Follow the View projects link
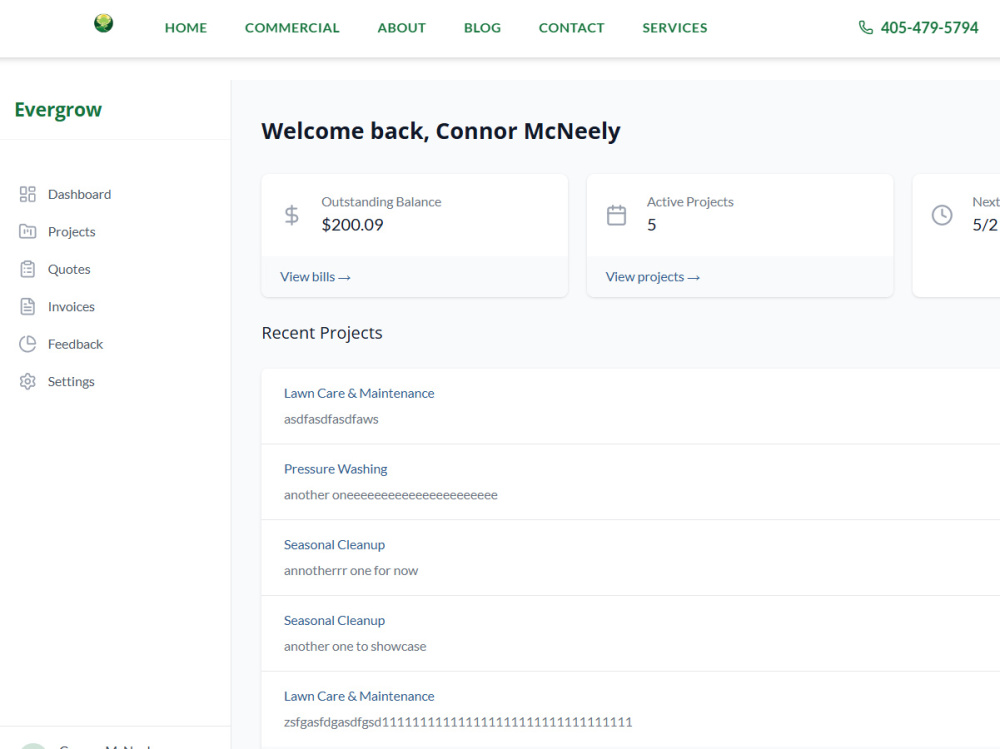Screen dimensions: 1000x749 click(x=652, y=277)
